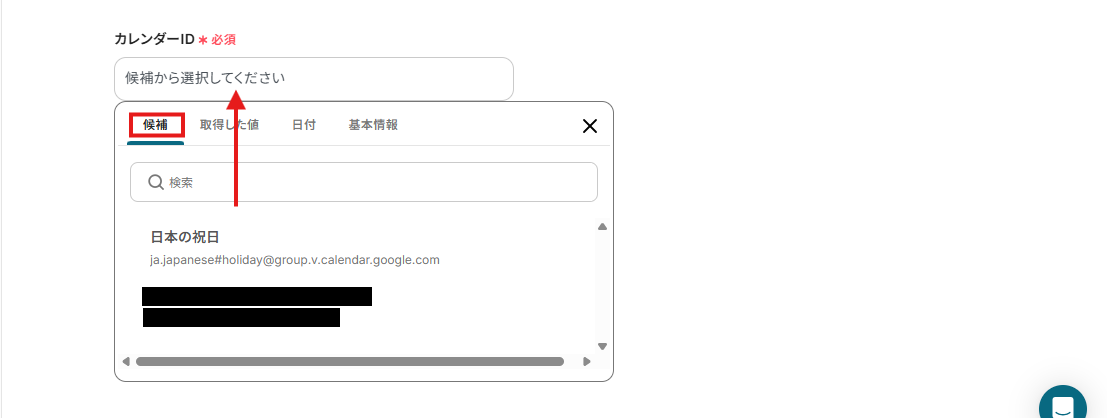Click the vertical scrollbar track

point(602,286)
